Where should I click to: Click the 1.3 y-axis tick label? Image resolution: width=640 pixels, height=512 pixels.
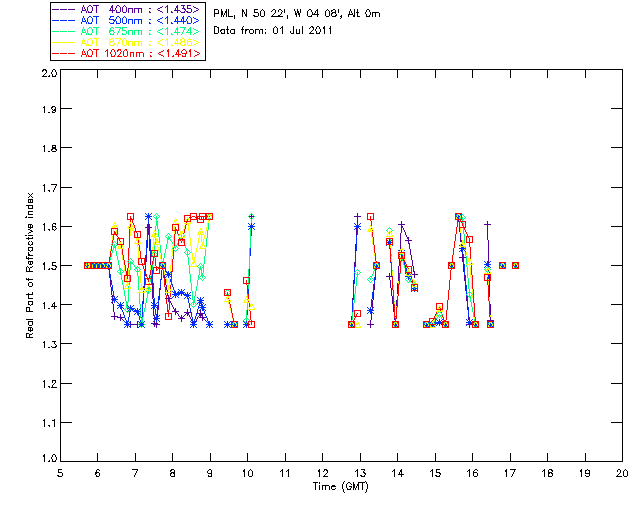point(49,344)
